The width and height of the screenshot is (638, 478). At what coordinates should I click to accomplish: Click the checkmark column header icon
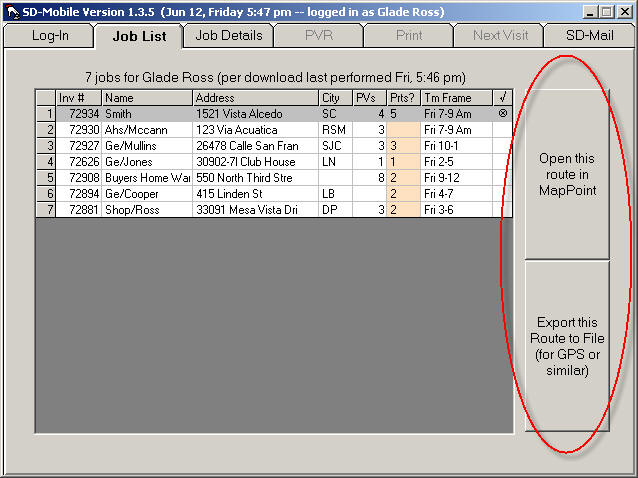(502, 98)
